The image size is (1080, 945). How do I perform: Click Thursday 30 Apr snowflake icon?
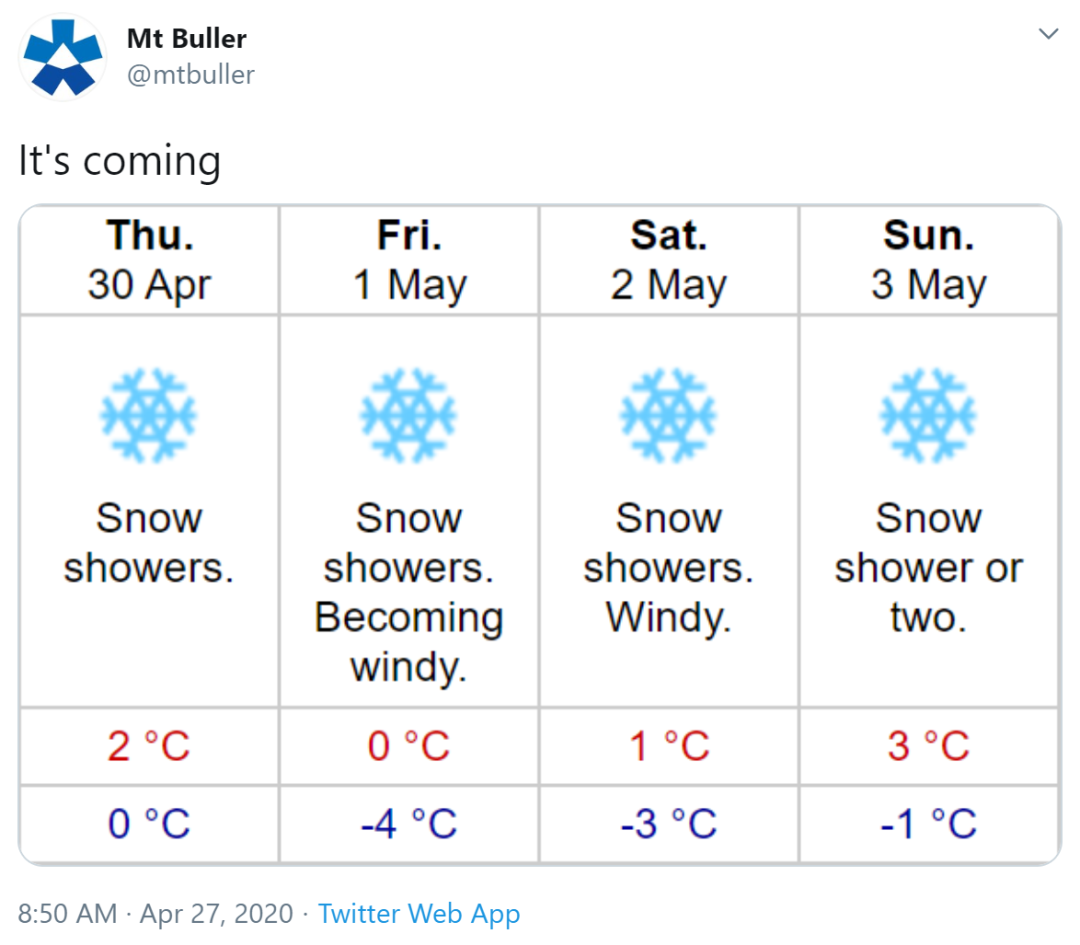point(149,415)
